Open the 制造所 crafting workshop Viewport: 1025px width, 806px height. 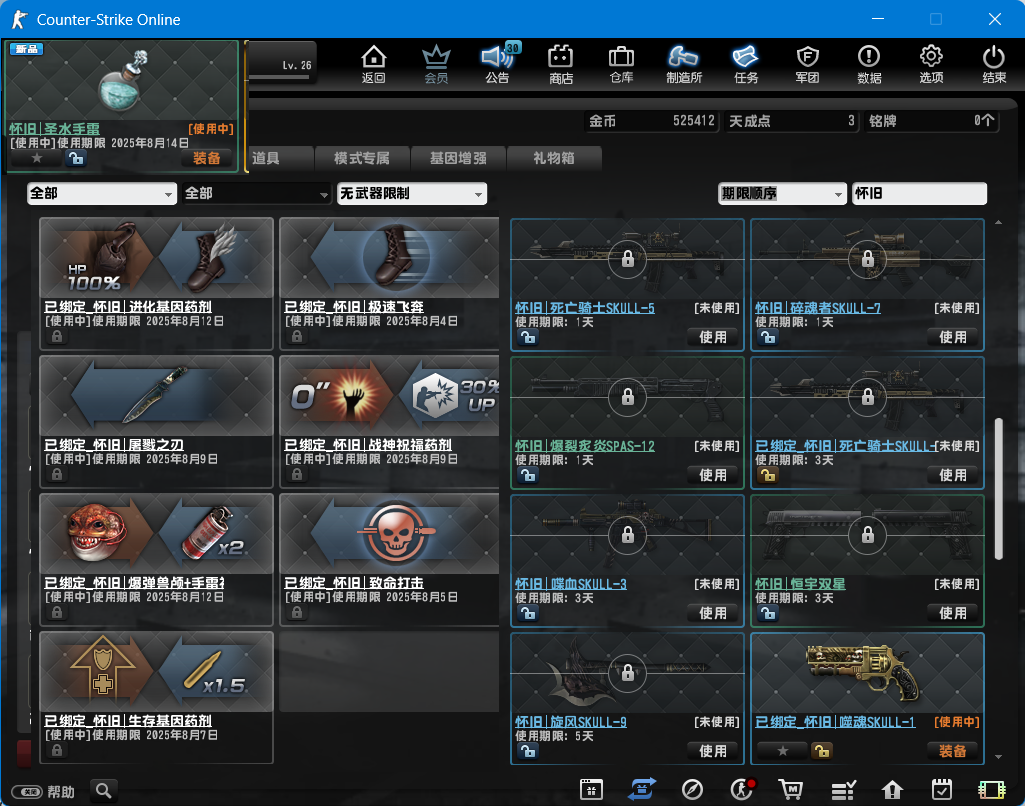pyautogui.click(x=684, y=64)
